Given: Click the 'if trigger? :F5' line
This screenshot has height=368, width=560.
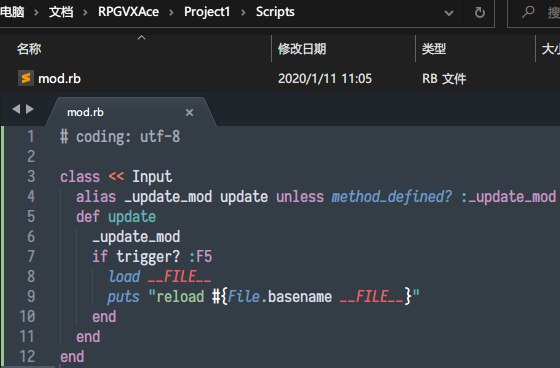Looking at the screenshot, I should (x=152, y=257).
